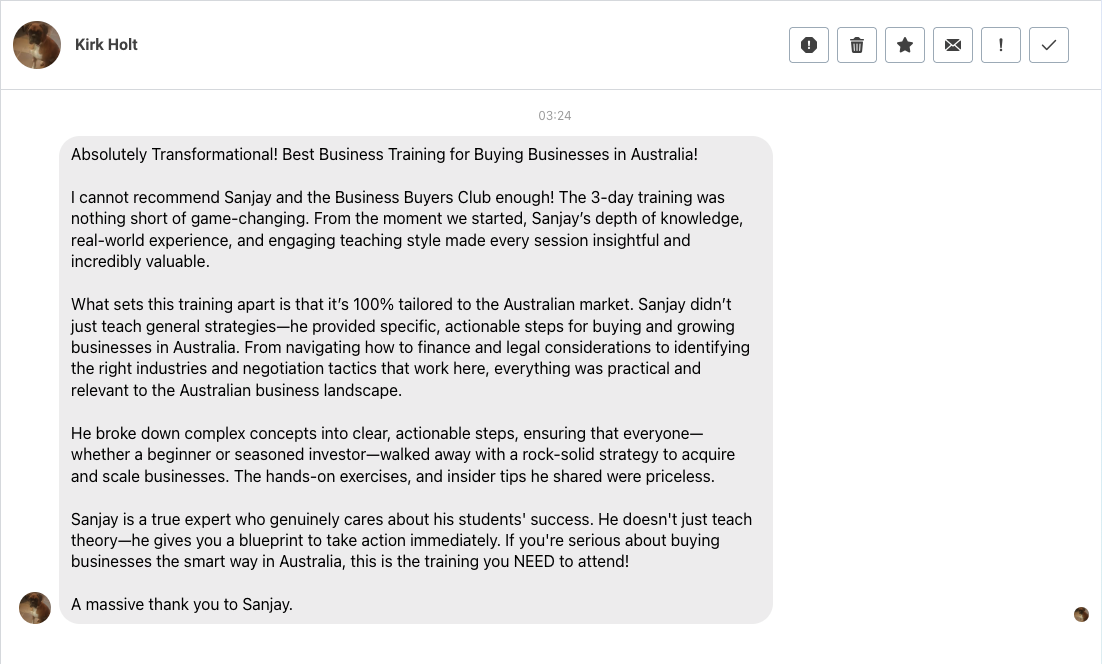Click the tiny read-receipt avatar at right
The height and width of the screenshot is (664, 1102).
[x=1081, y=614]
